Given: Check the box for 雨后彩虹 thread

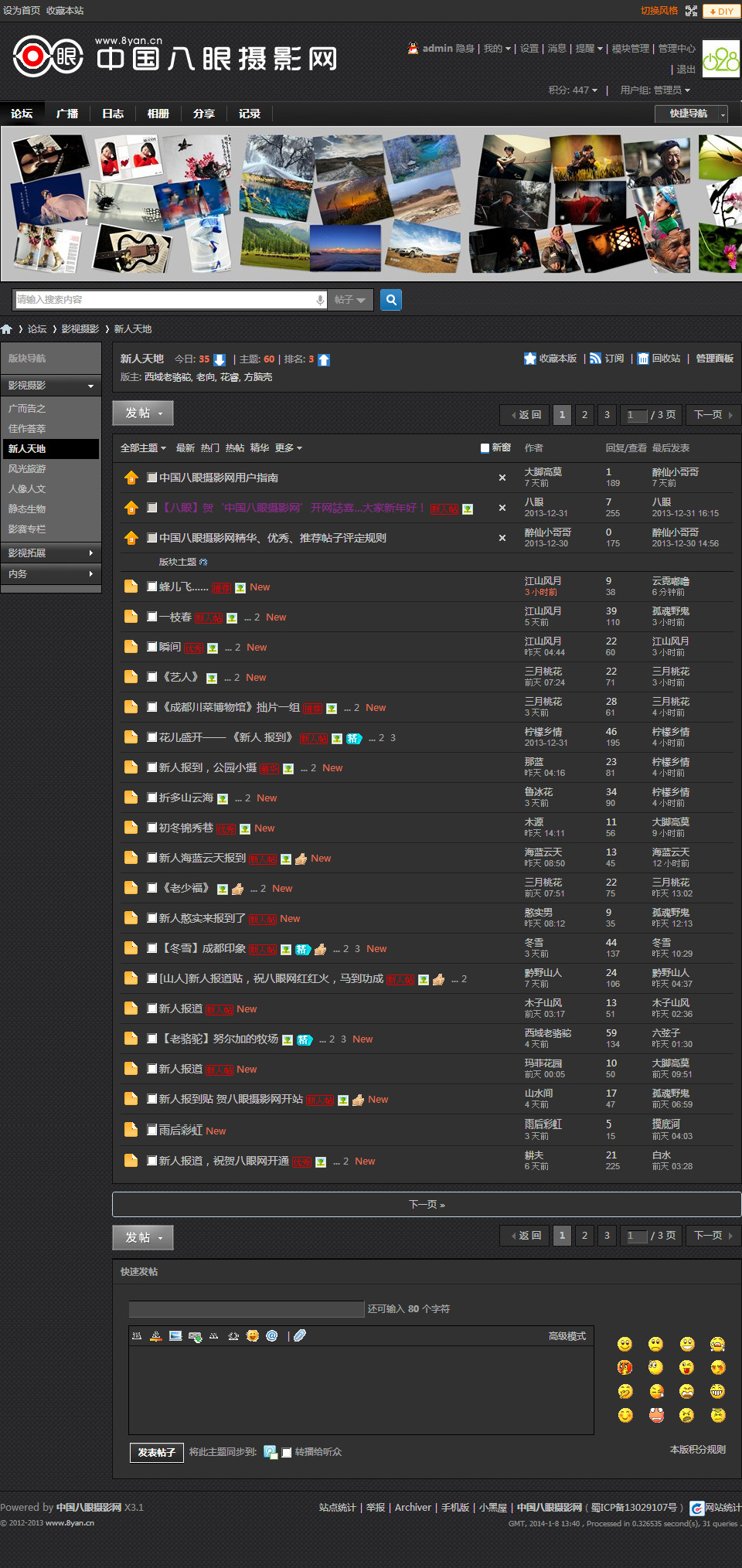Looking at the screenshot, I should click(152, 1130).
